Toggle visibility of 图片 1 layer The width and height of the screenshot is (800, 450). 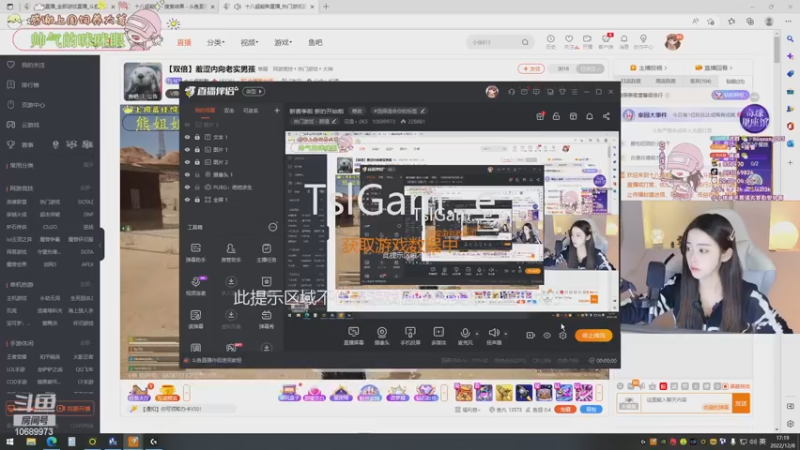tap(187, 150)
